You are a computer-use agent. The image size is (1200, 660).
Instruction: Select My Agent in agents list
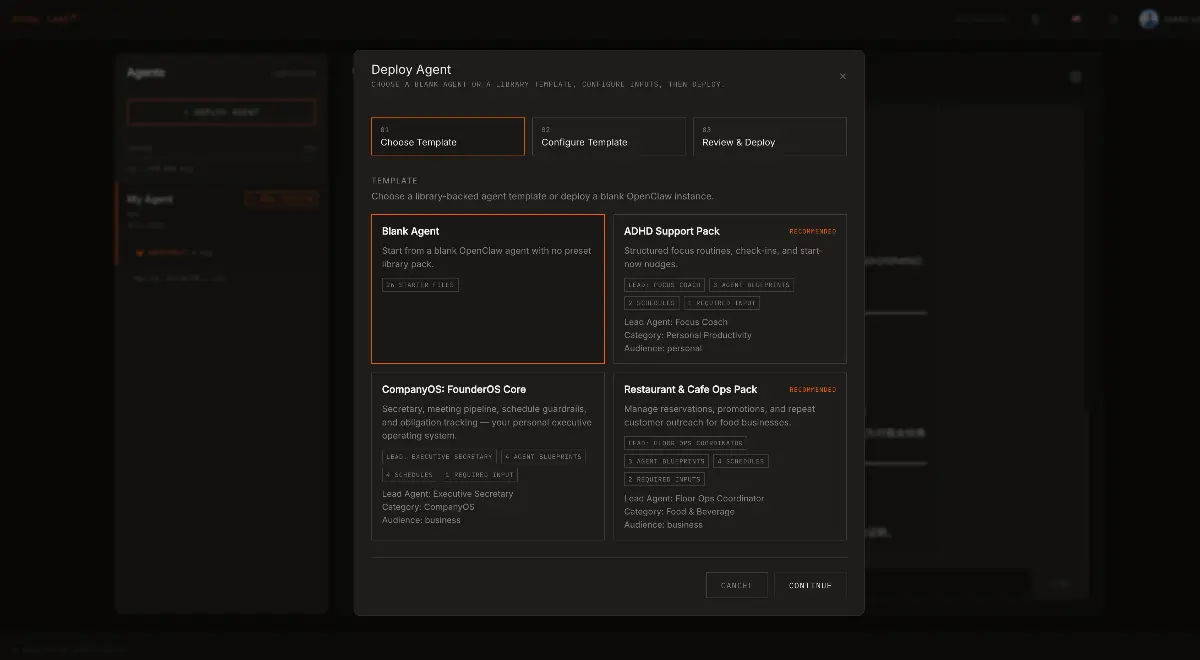150,199
